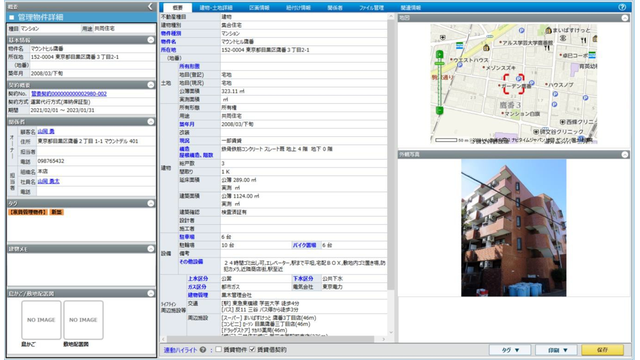
Task: Collapse the 基本情報 section
Action: (151, 40)
